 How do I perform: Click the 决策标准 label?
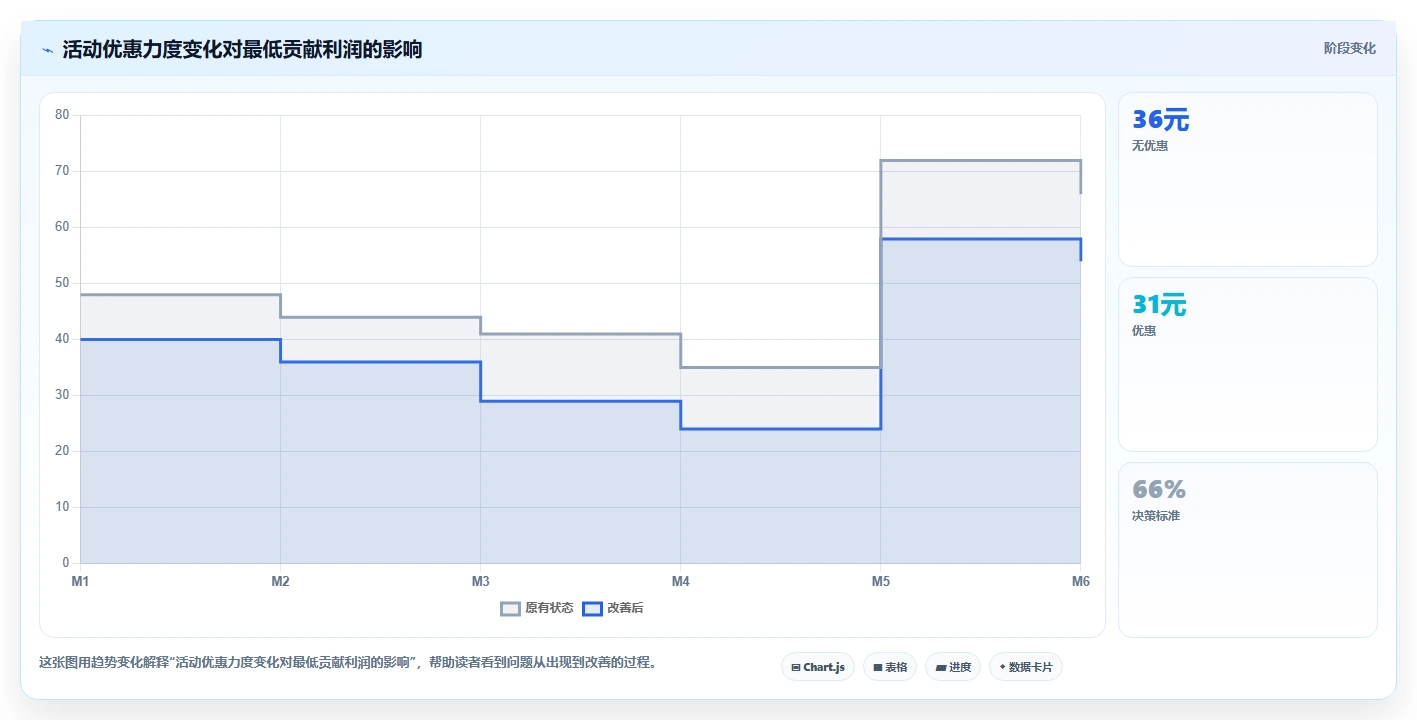[1156, 516]
